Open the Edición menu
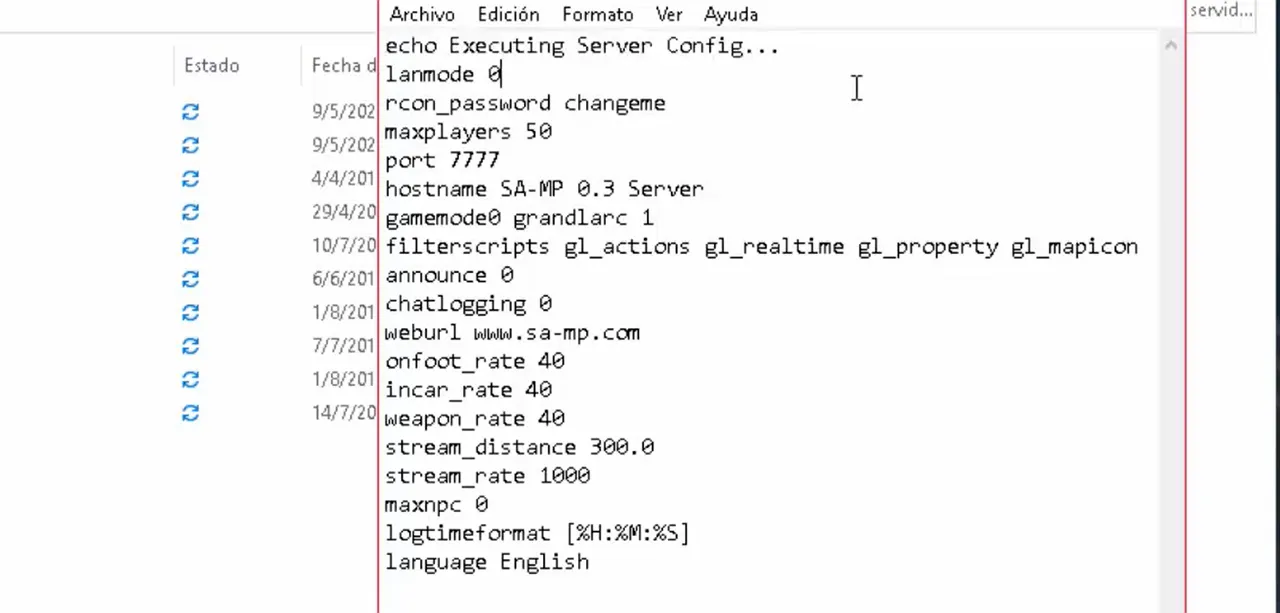 pyautogui.click(x=508, y=14)
